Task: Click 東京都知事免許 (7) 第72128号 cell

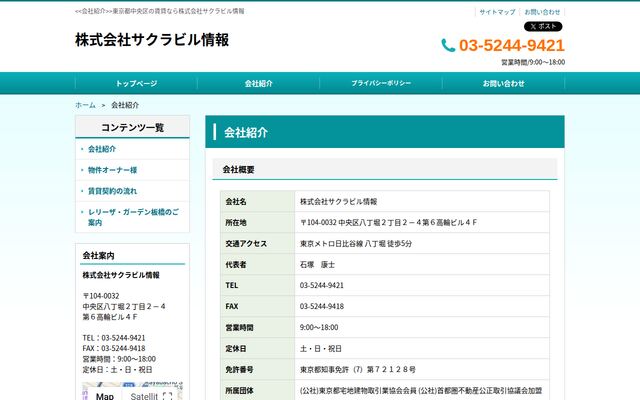Action: click(422, 369)
